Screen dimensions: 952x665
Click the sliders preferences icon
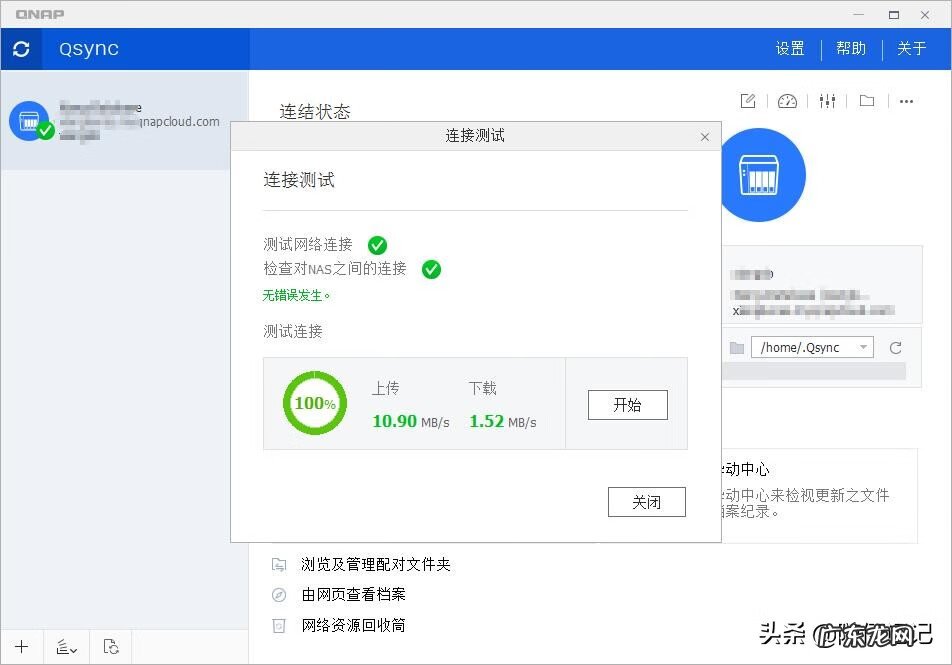[x=827, y=101]
